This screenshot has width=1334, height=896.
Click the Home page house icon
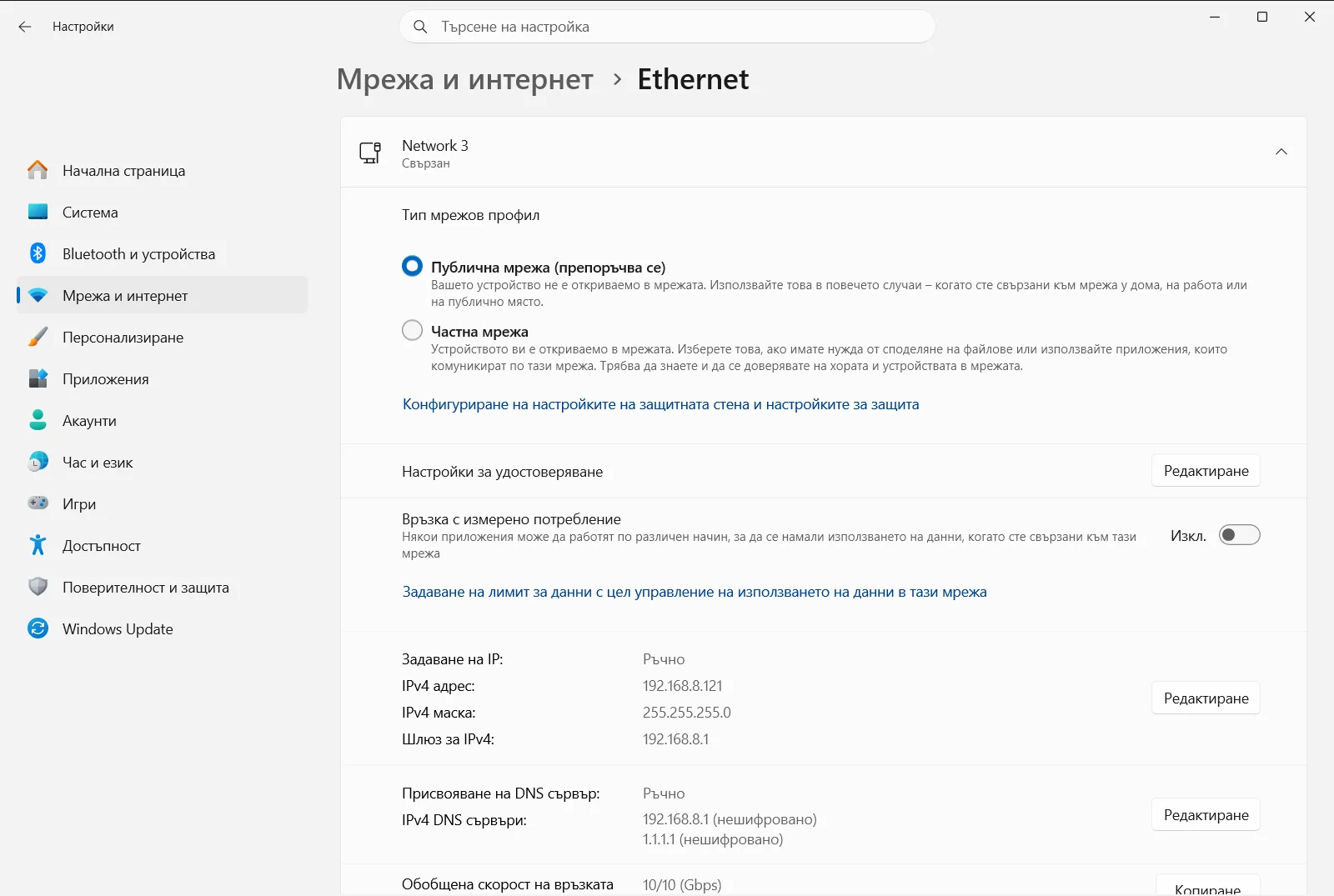(x=38, y=170)
